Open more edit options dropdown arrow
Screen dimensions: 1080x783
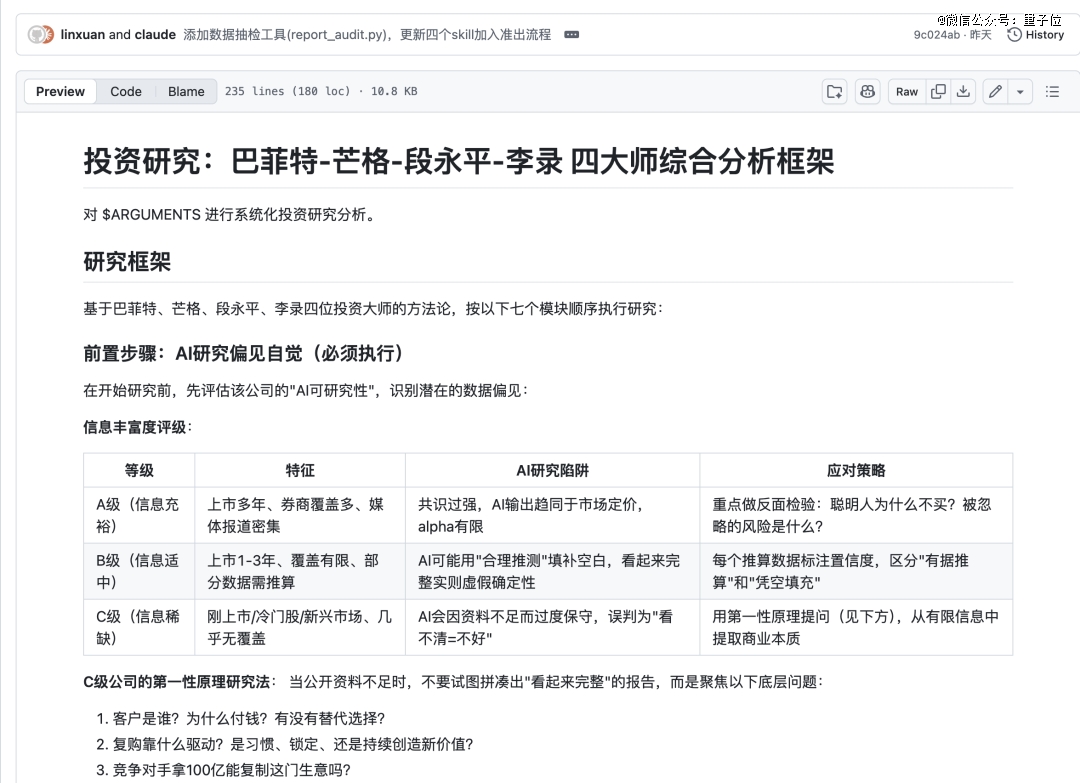click(x=1020, y=92)
